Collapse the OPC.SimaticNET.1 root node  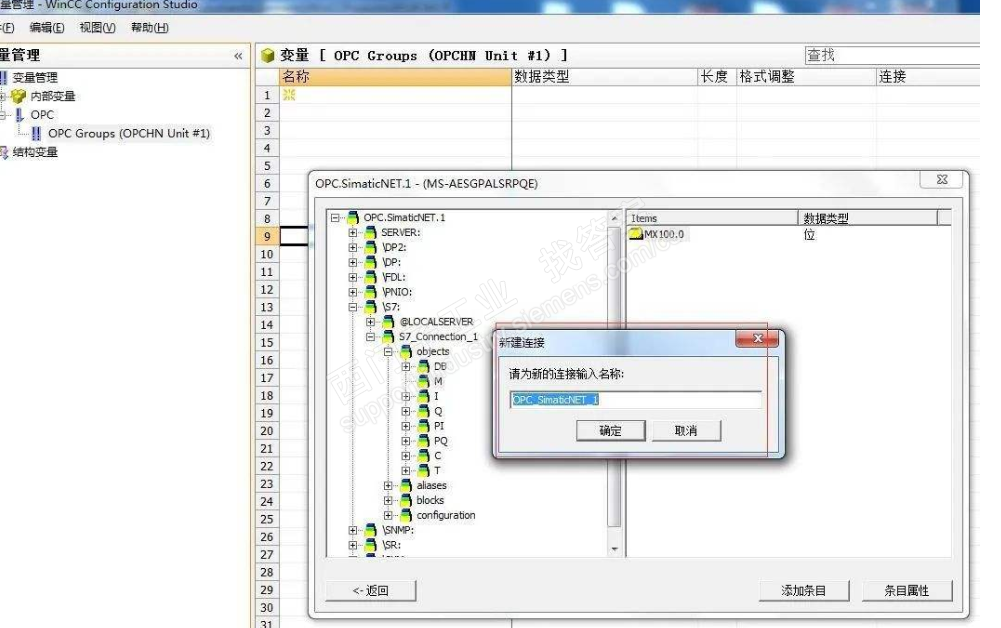pyautogui.click(x=335, y=218)
